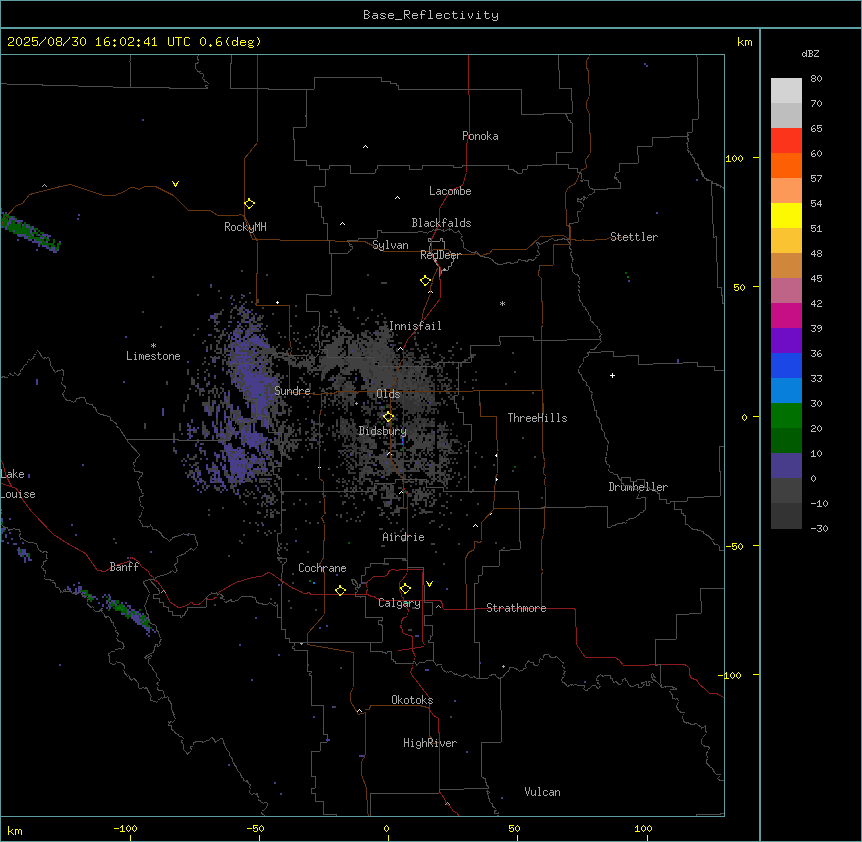
Task: Click the yellow diamond marker above RockyMH
Action: click(x=250, y=204)
